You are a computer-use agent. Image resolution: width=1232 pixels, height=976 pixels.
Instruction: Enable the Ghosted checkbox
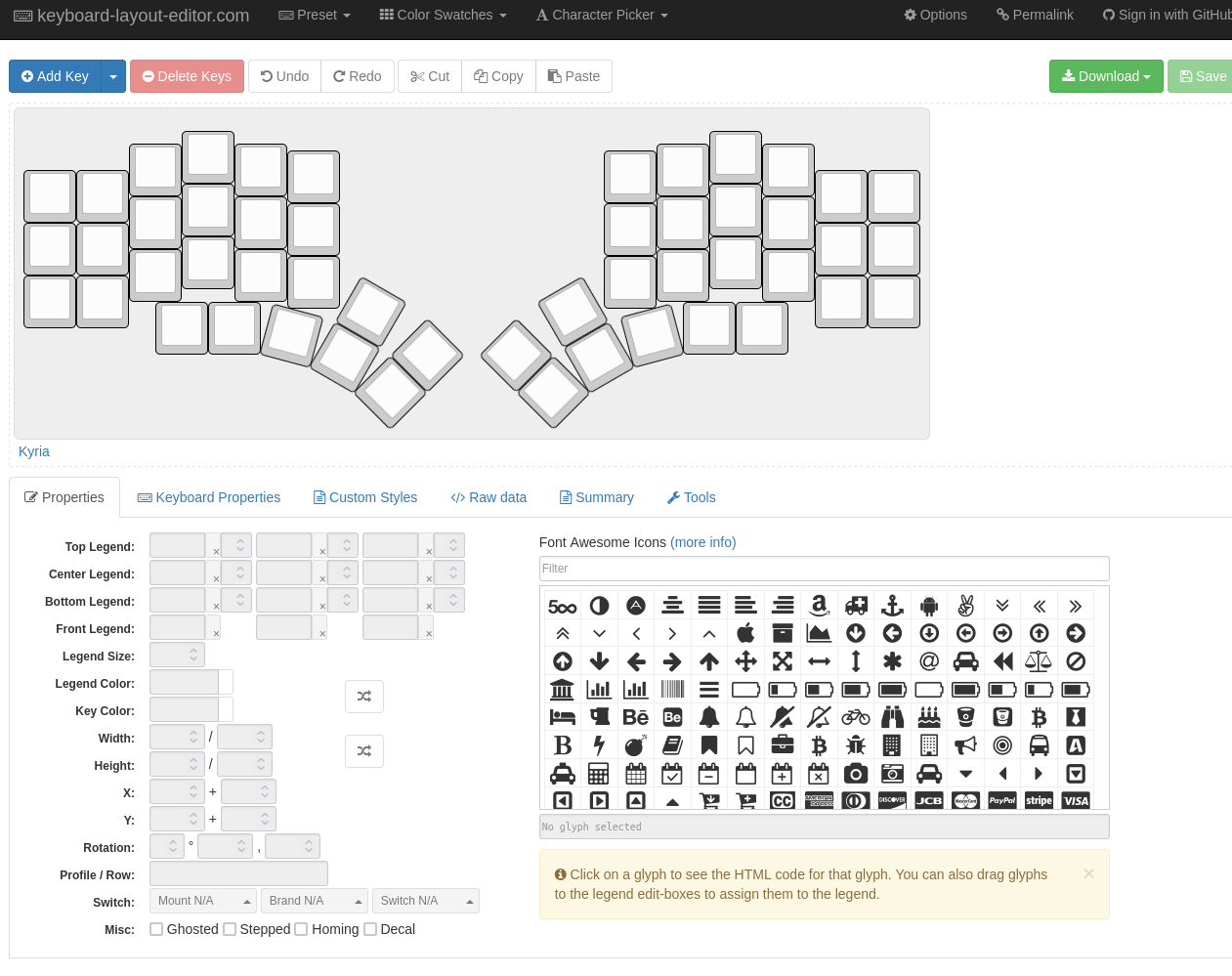156,929
